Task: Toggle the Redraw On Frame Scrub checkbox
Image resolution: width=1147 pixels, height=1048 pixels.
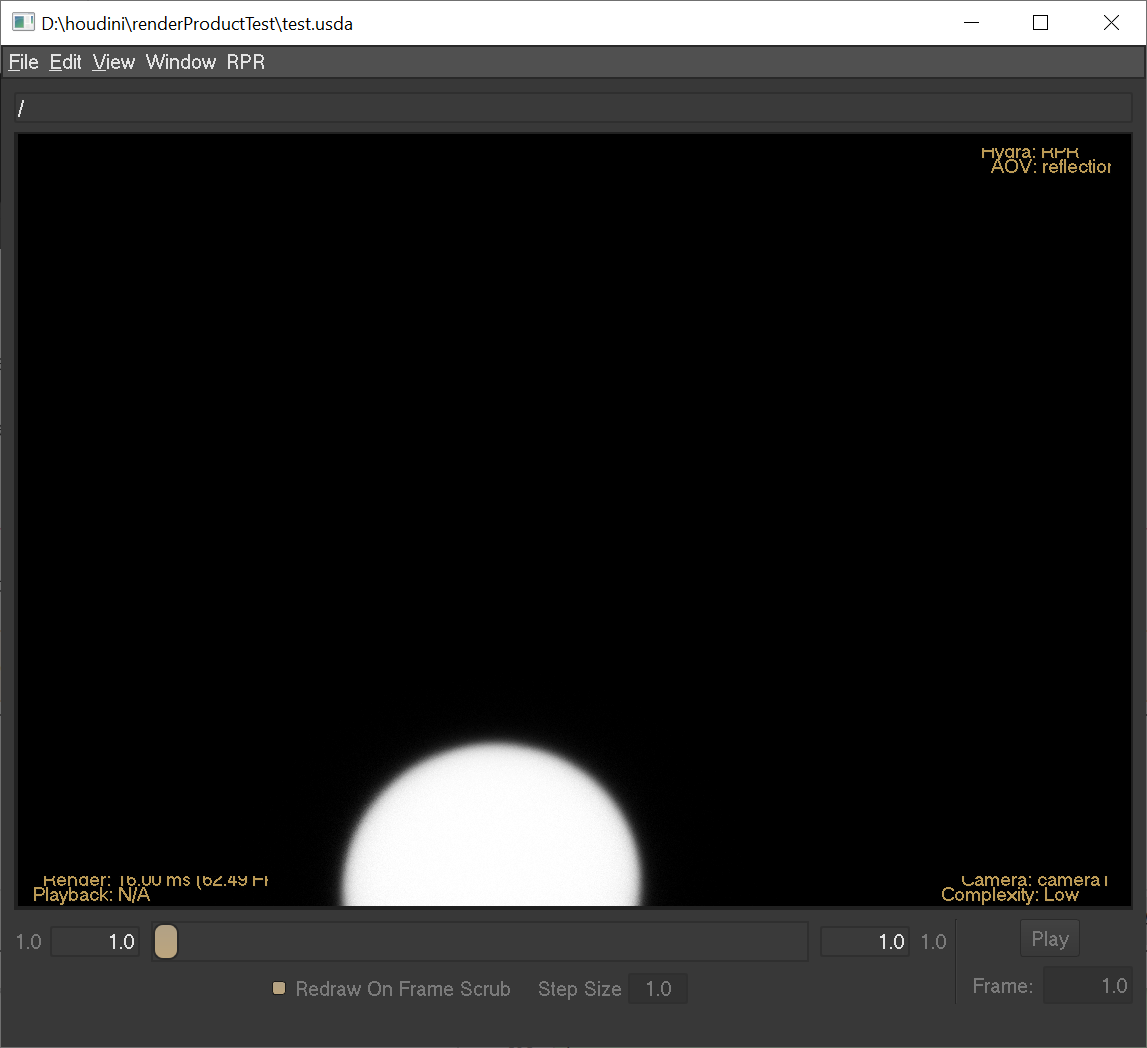Action: (279, 988)
